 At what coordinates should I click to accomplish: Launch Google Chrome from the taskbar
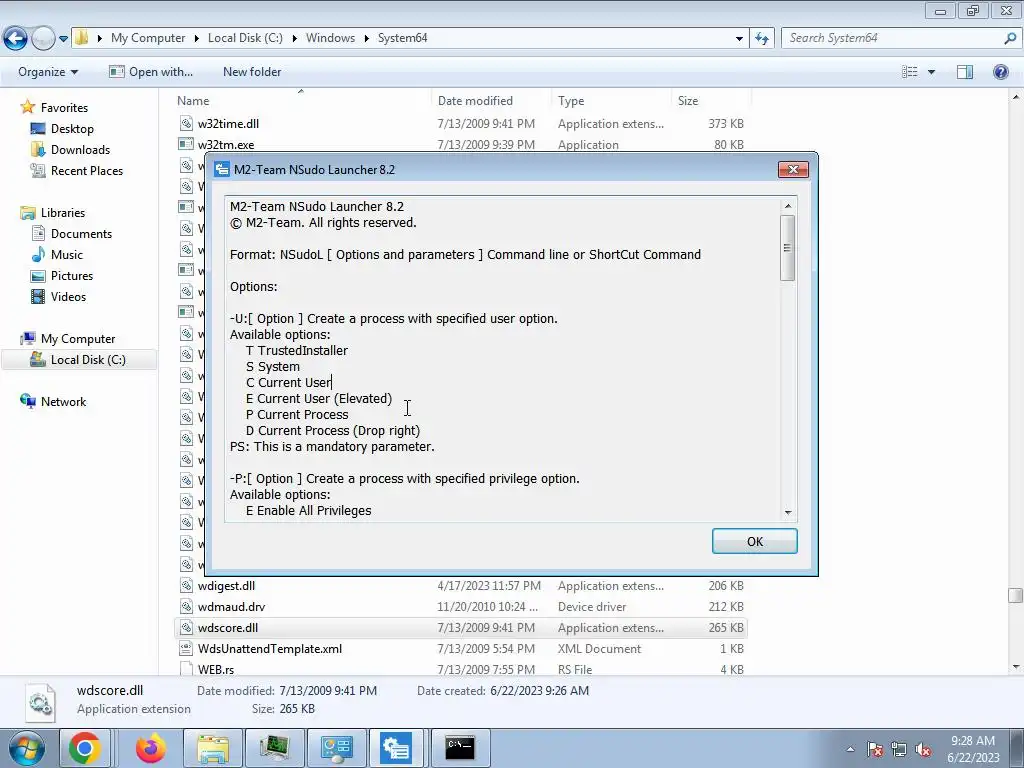pos(85,748)
